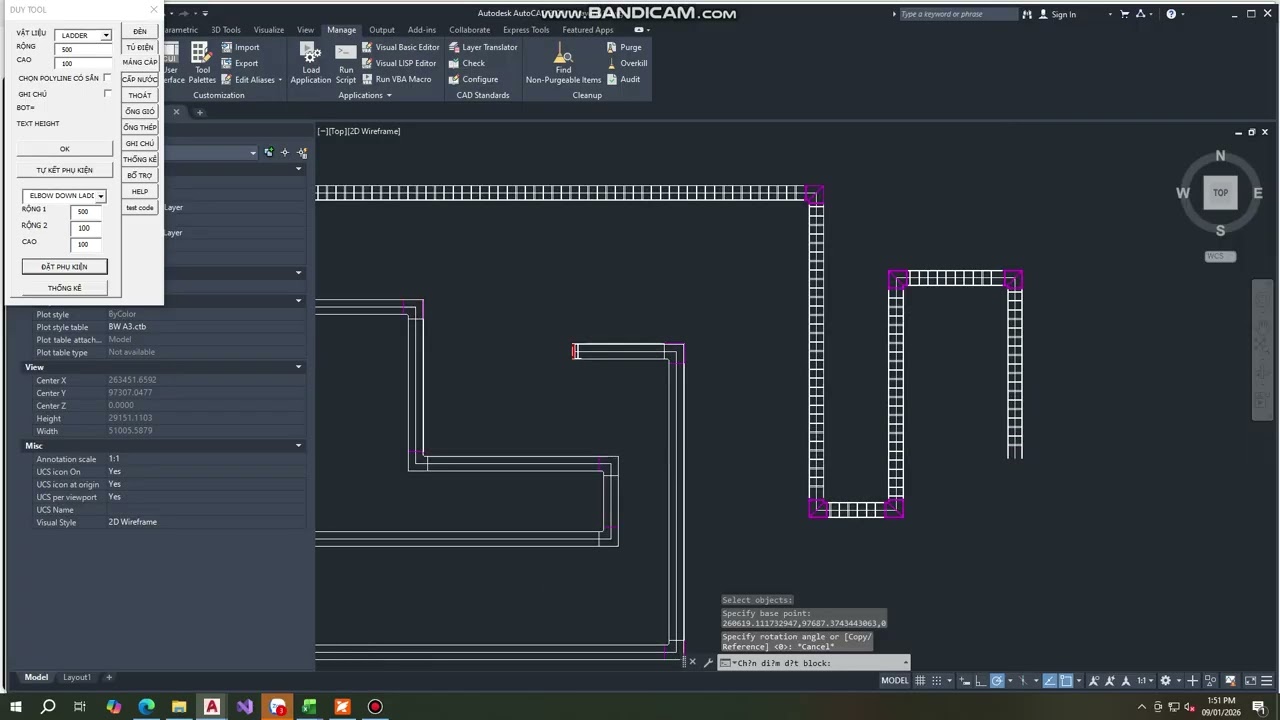Click the Export customization icon
Viewport: 1280px width, 720px height.
pyautogui.click(x=227, y=63)
